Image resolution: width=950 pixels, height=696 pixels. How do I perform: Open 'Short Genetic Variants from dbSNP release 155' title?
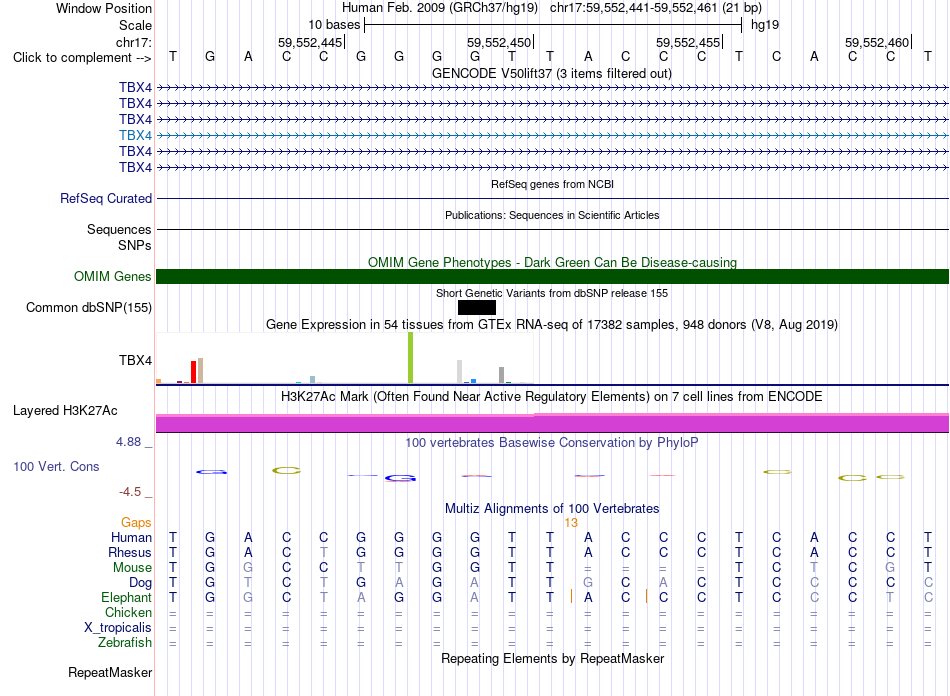[x=552, y=293]
